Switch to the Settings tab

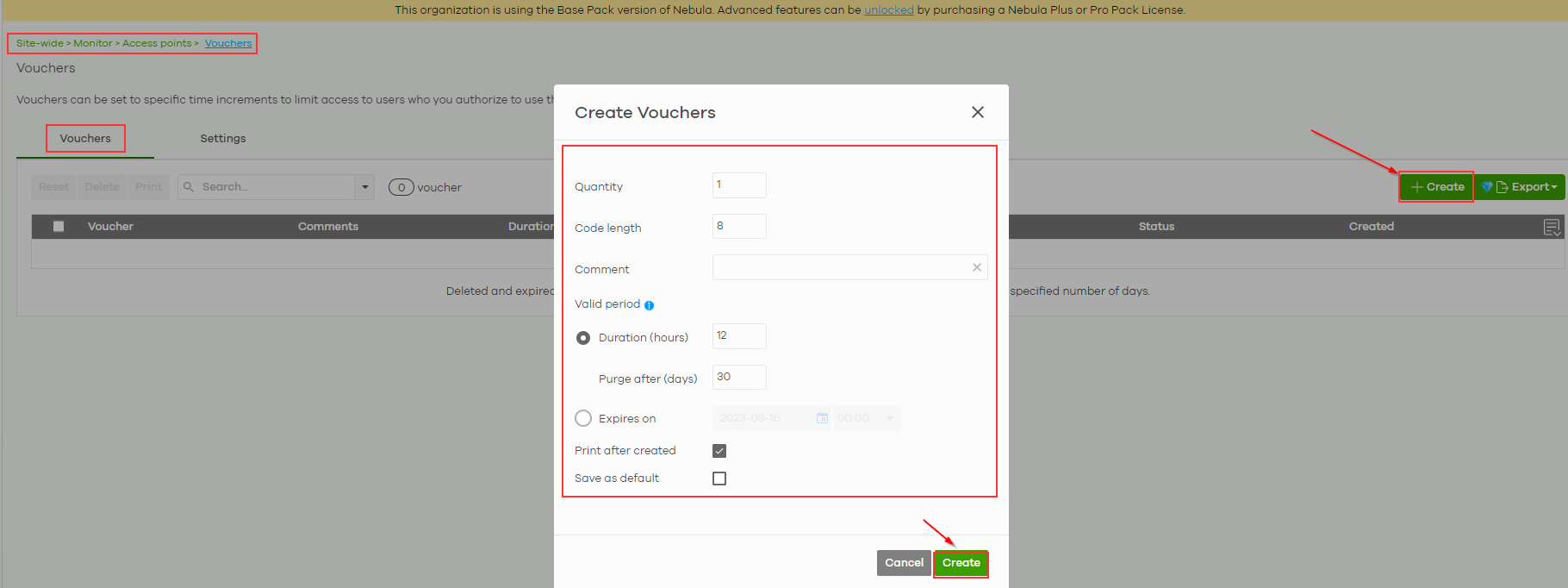coord(222,139)
